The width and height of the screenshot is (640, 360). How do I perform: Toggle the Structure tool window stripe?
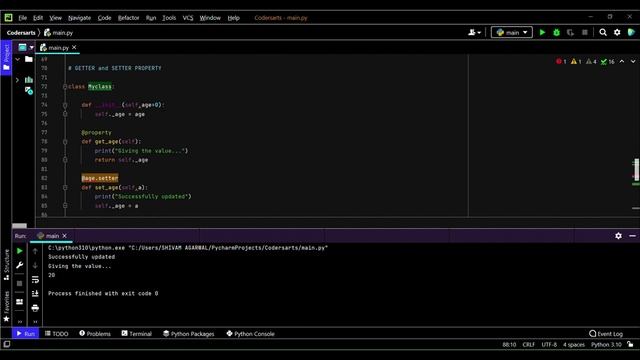pos(6,264)
